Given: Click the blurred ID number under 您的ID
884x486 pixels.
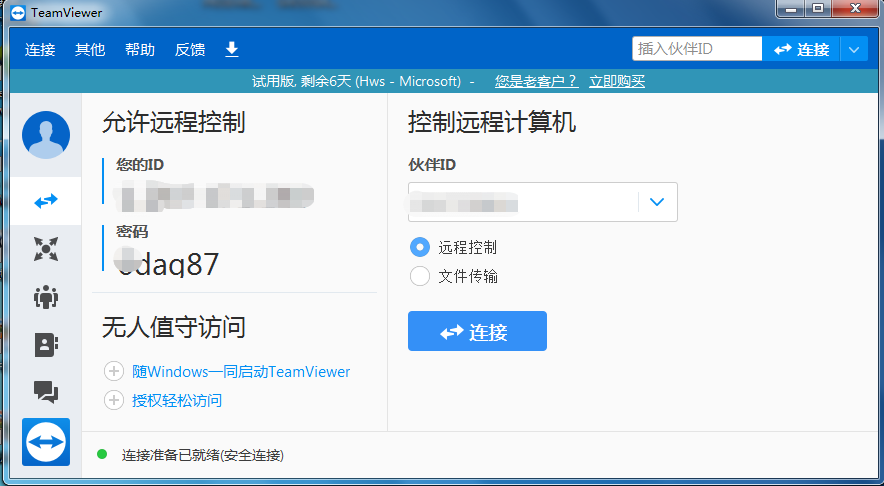Looking at the screenshot, I should click(x=213, y=196).
